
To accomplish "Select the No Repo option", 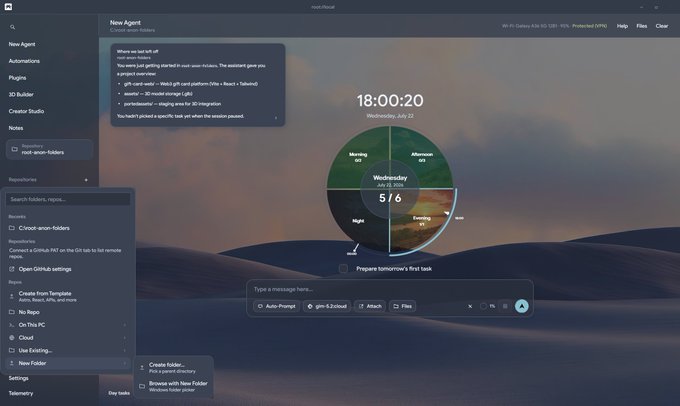I will (x=68, y=312).
